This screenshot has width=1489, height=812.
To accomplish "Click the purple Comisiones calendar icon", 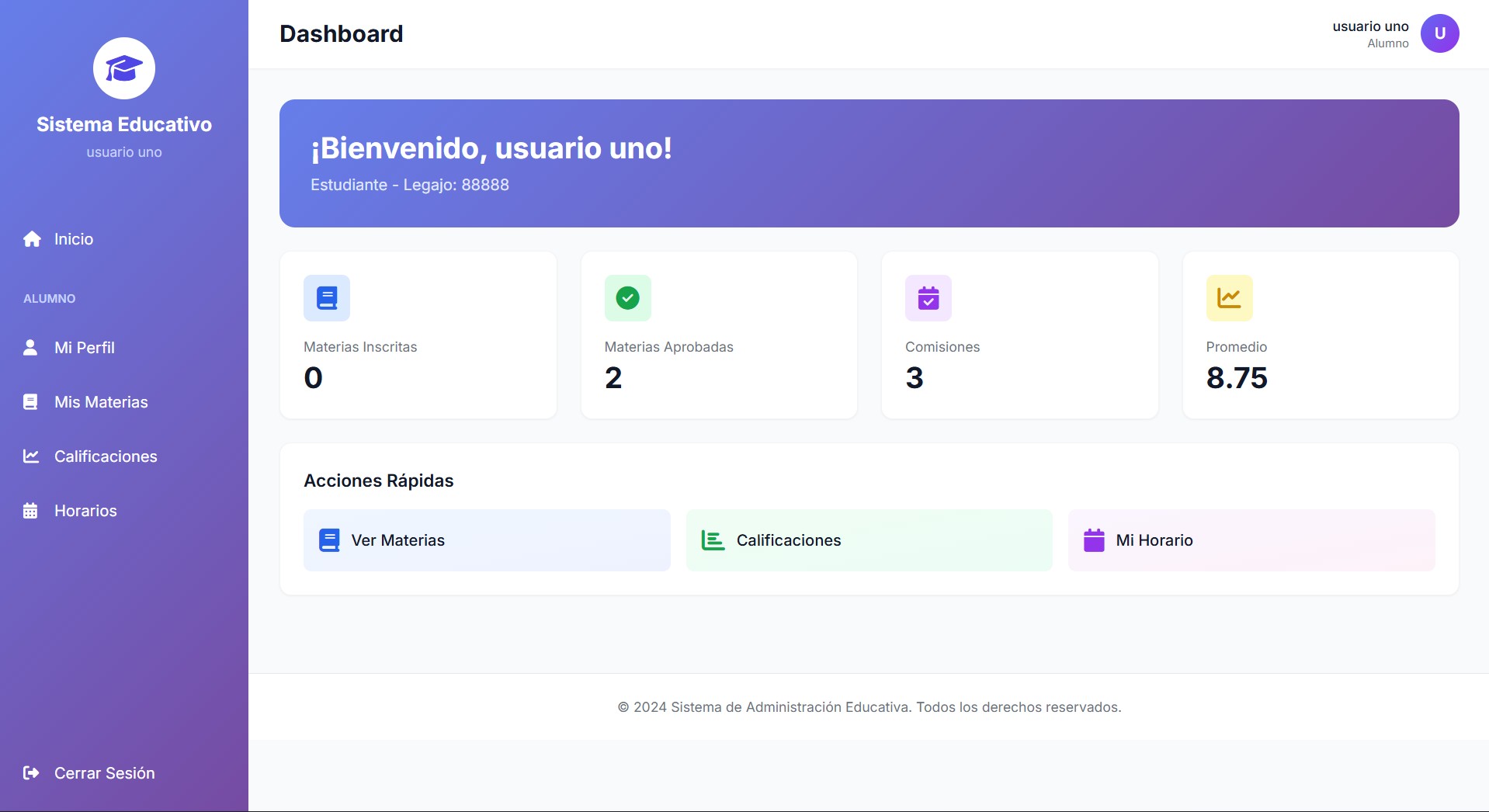I will point(928,297).
